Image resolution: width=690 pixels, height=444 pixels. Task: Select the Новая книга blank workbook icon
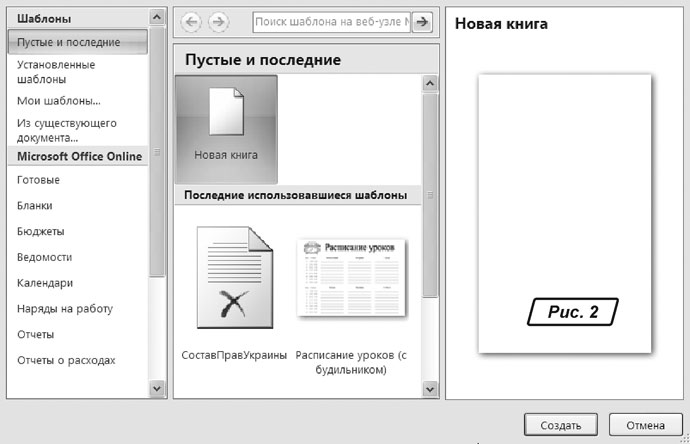point(226,124)
